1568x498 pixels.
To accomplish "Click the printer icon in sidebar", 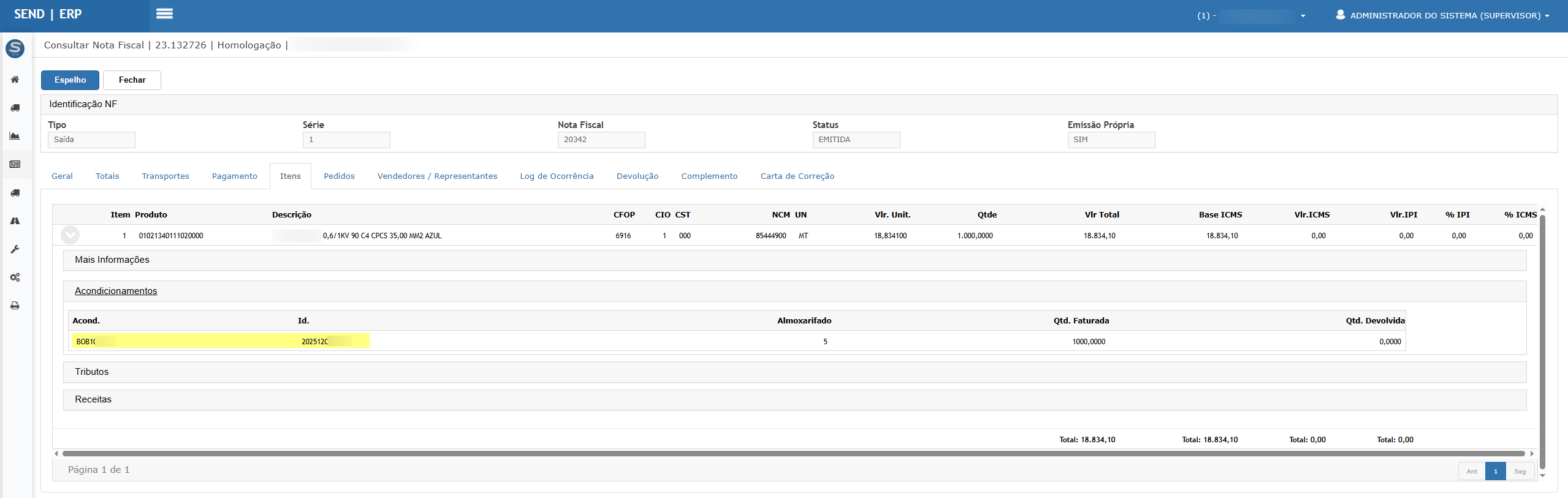I will [15, 306].
